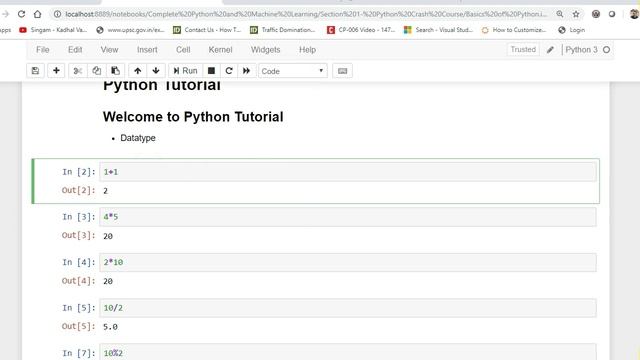Image resolution: width=640 pixels, height=360 pixels.
Task: Bookmark this page with the star icon
Action: coord(576,14)
